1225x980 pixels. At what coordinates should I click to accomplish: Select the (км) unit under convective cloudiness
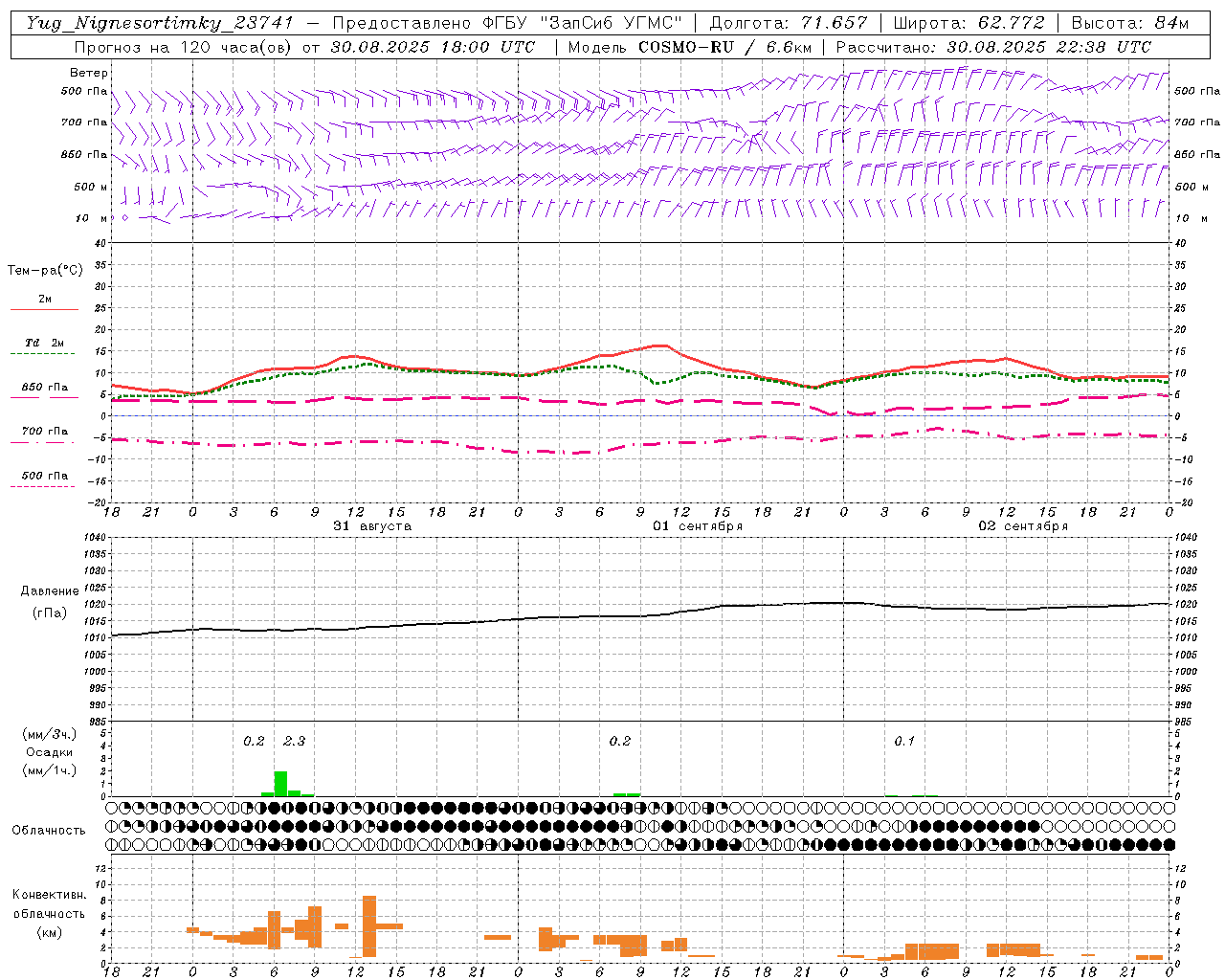(x=49, y=932)
